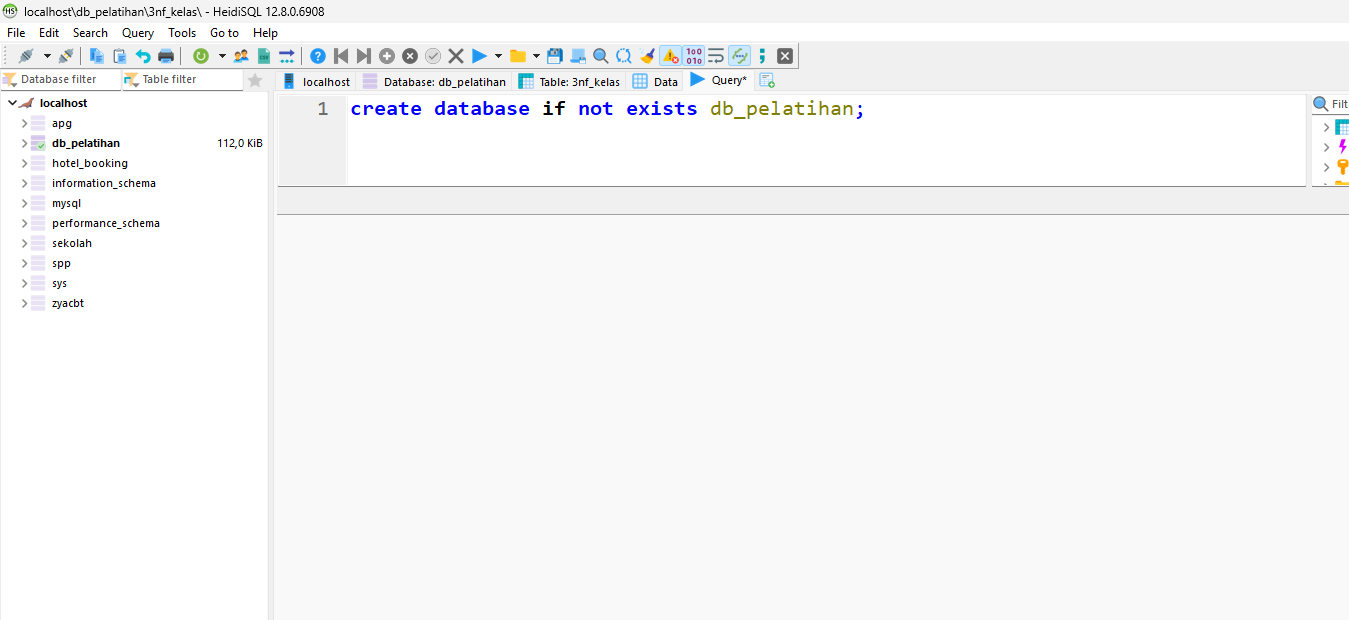
Task: Collapse the localhost tree node
Action: click(x=12, y=103)
